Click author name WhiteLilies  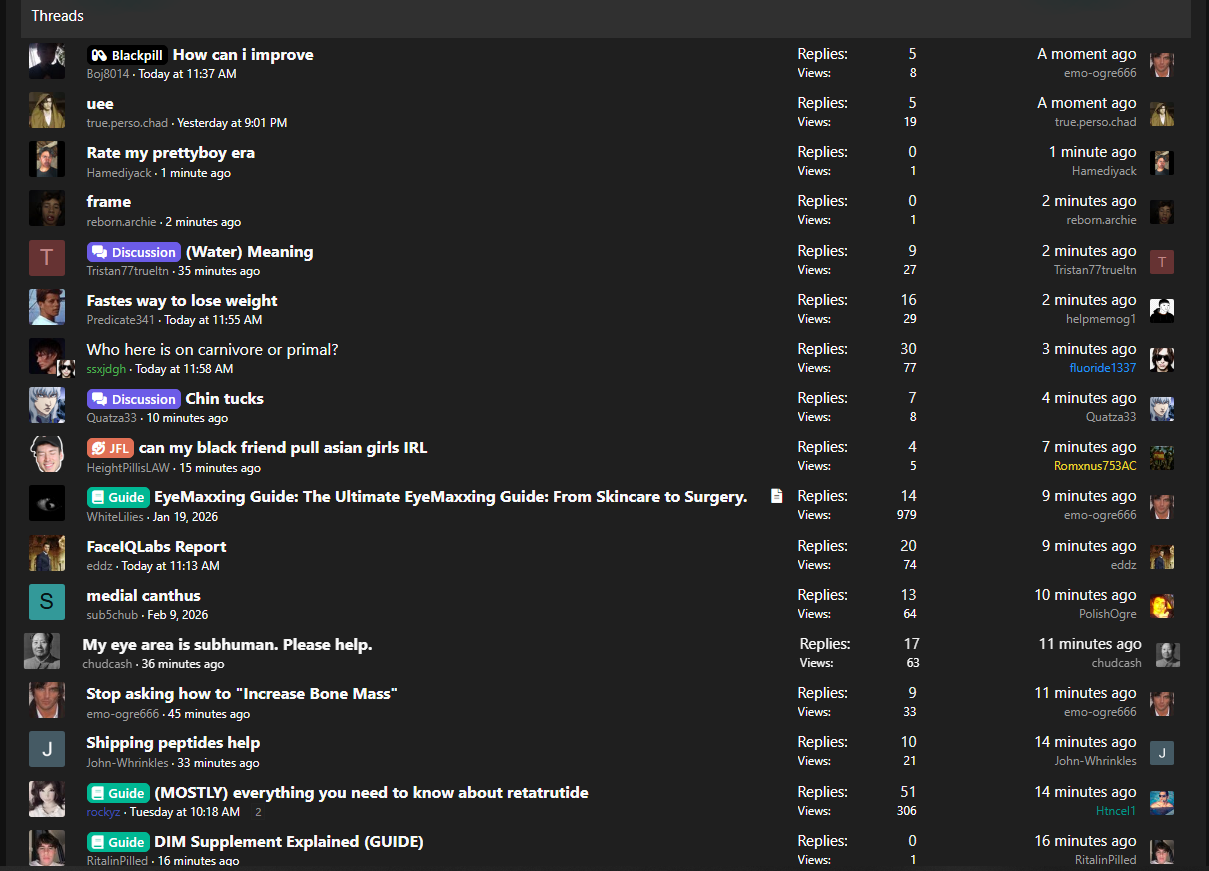115,517
